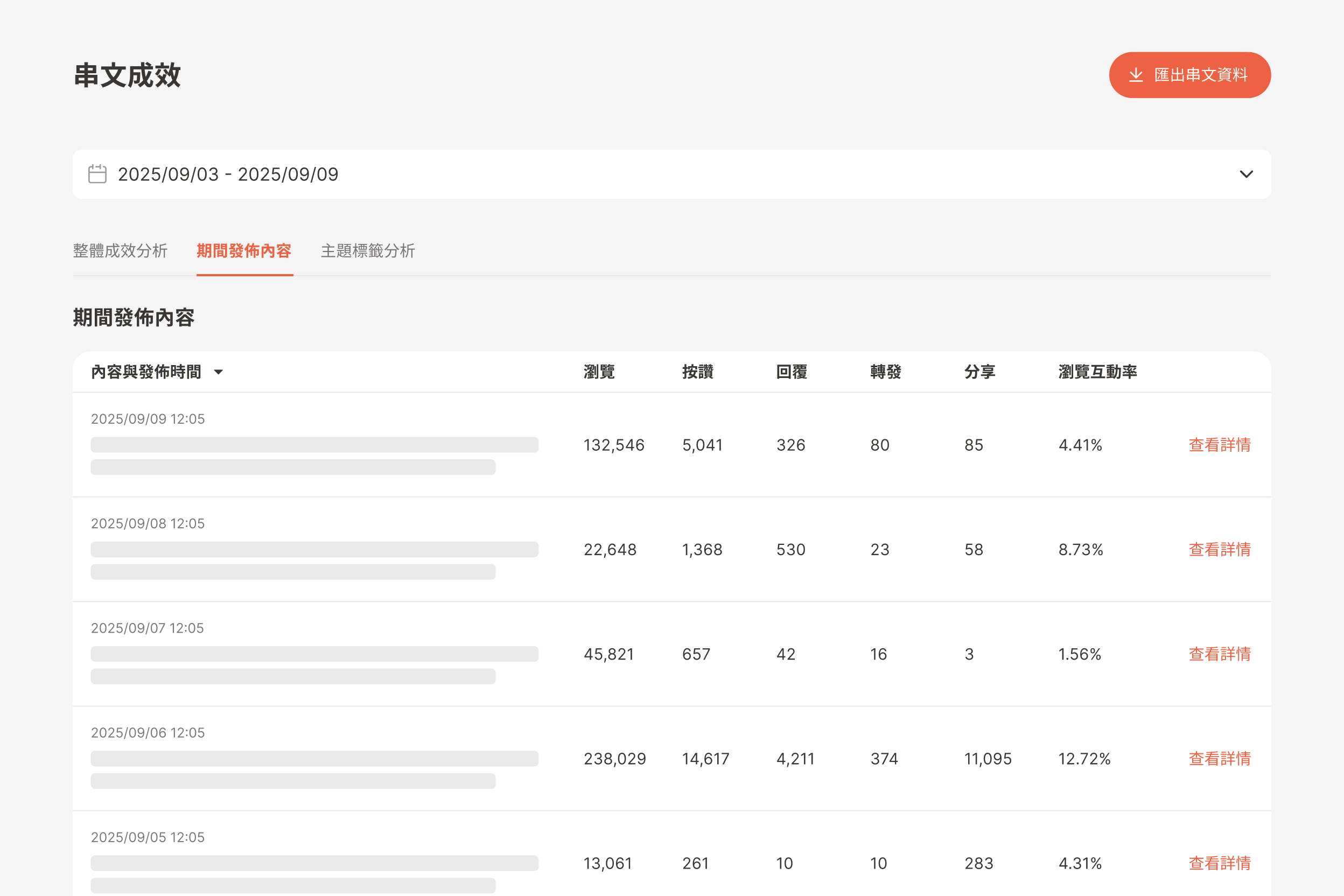View 查看詳情 for 2025/09/05 post
1344x896 pixels.
[x=1220, y=864]
